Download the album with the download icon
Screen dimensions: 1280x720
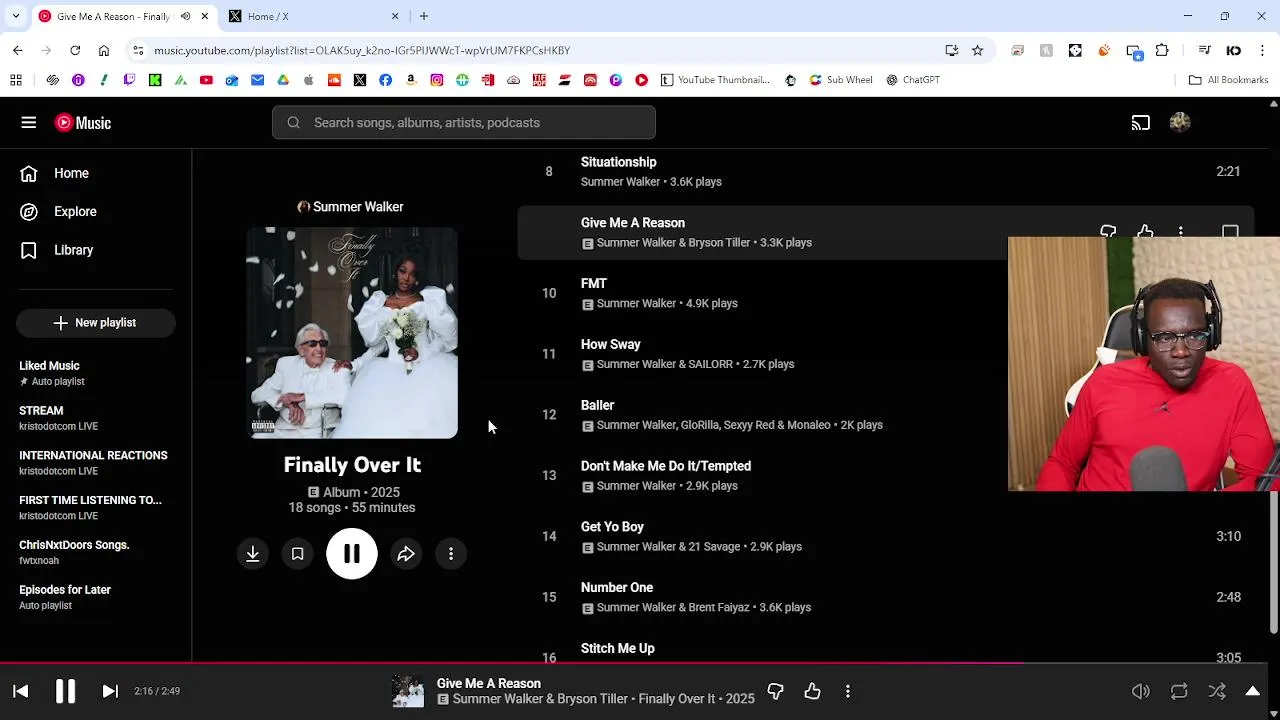253,554
